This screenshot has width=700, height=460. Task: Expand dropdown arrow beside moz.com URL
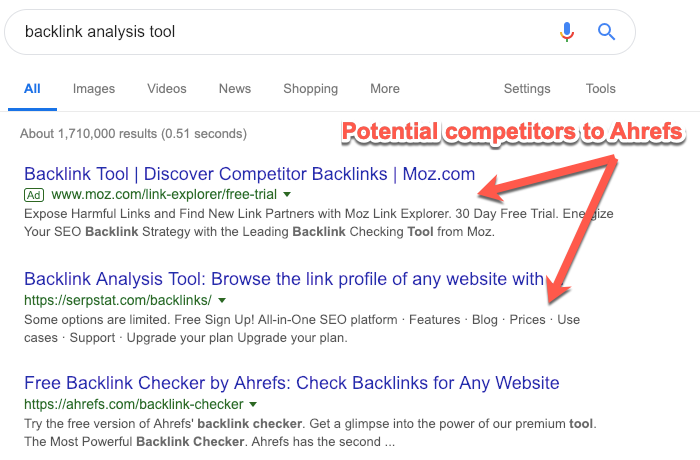point(287,194)
